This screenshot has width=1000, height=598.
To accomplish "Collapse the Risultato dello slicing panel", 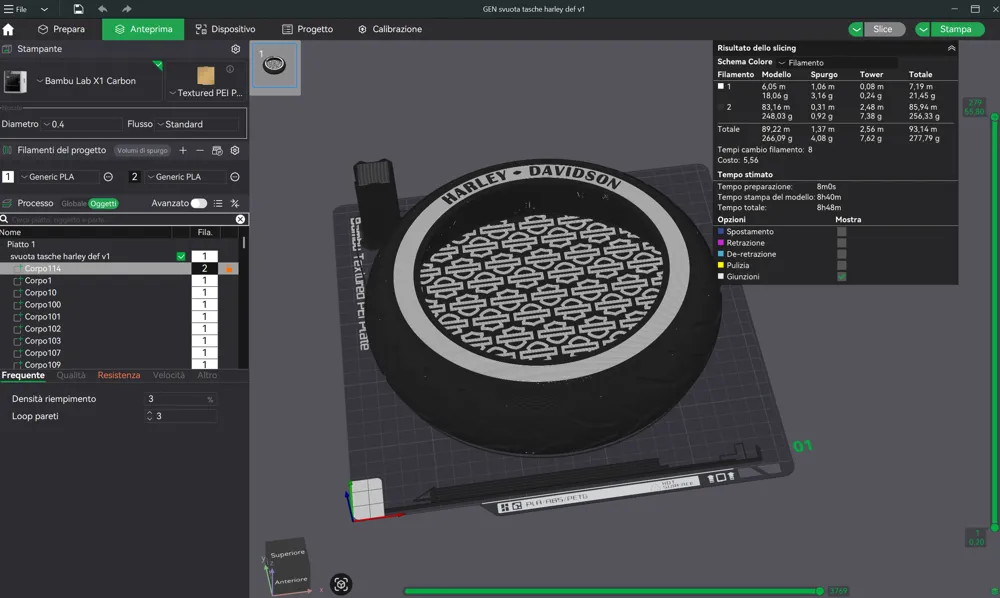I will (x=951, y=48).
